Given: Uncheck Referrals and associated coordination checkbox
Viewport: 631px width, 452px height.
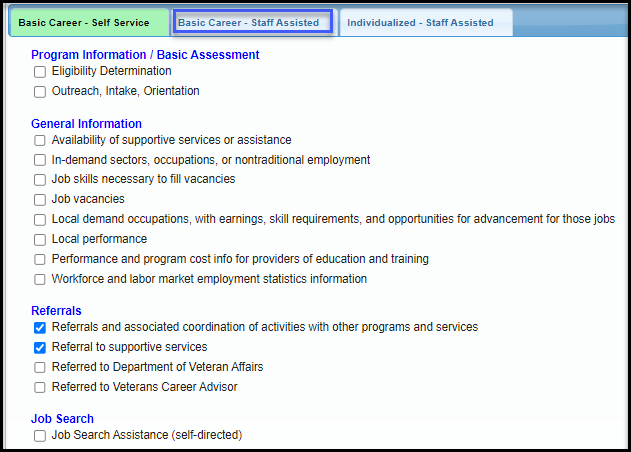Looking at the screenshot, I should pyautogui.click(x=40, y=328).
